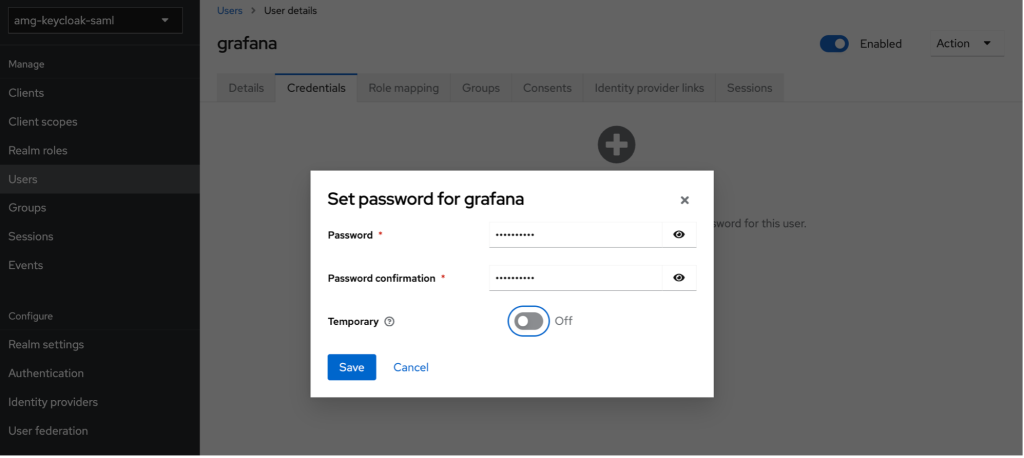Switch to the Groups tab
1024x458 pixels.
pos(481,88)
